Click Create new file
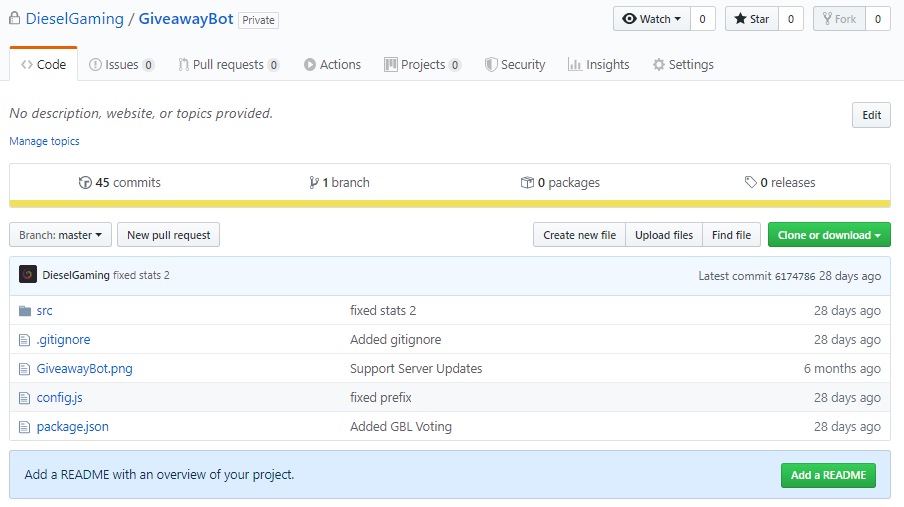The image size is (904, 507). tap(579, 235)
